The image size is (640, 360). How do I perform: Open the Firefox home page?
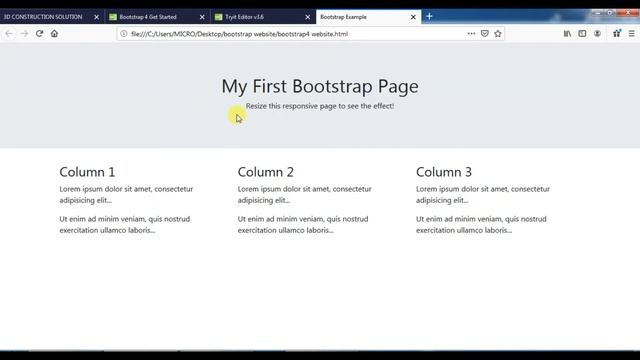tap(54, 34)
